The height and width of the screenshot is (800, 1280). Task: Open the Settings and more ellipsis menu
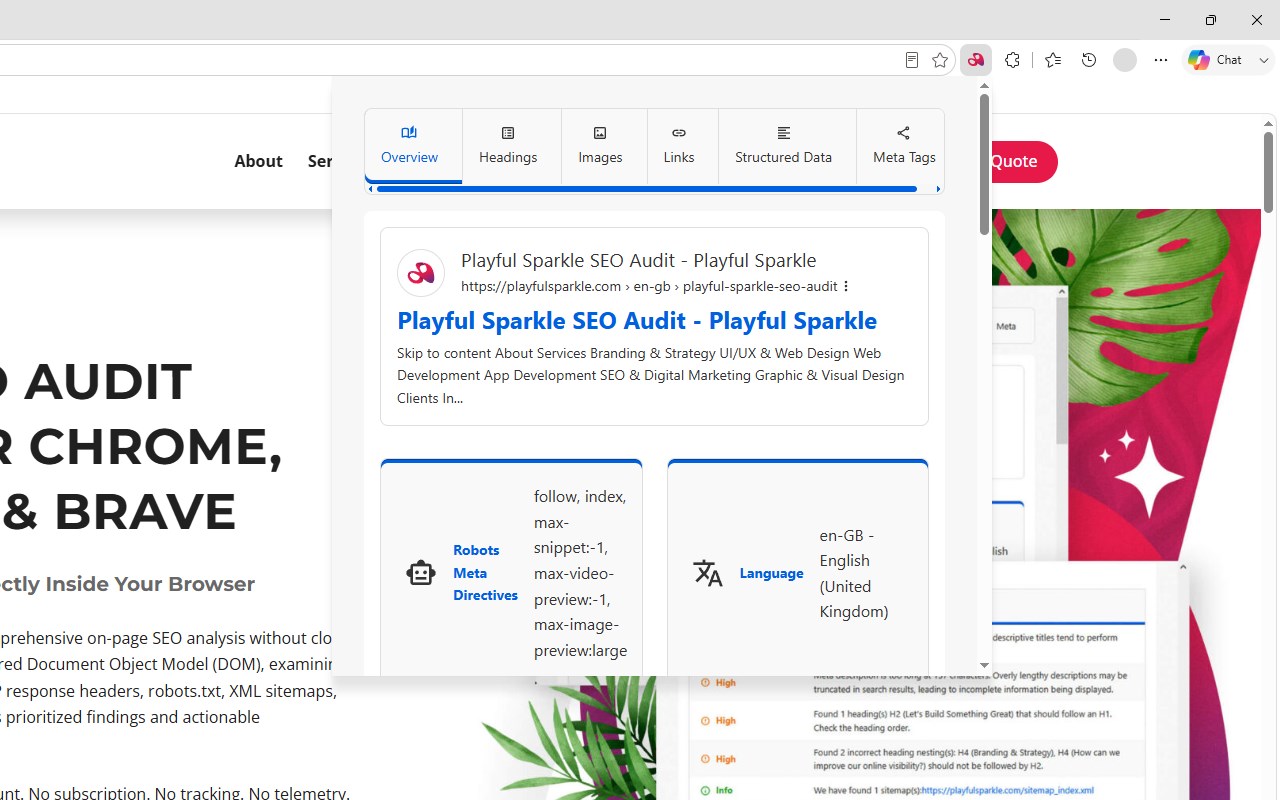click(x=1161, y=60)
